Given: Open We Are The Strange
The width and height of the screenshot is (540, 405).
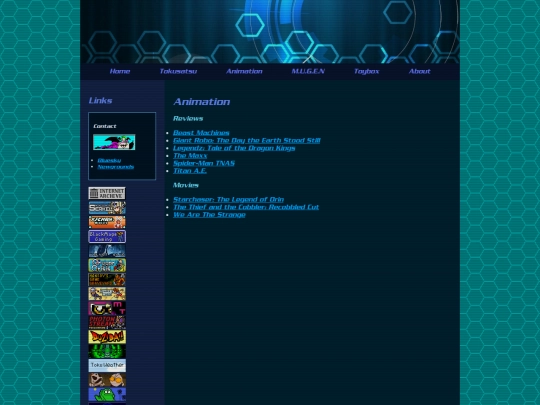Looking at the screenshot, I should [209, 215].
